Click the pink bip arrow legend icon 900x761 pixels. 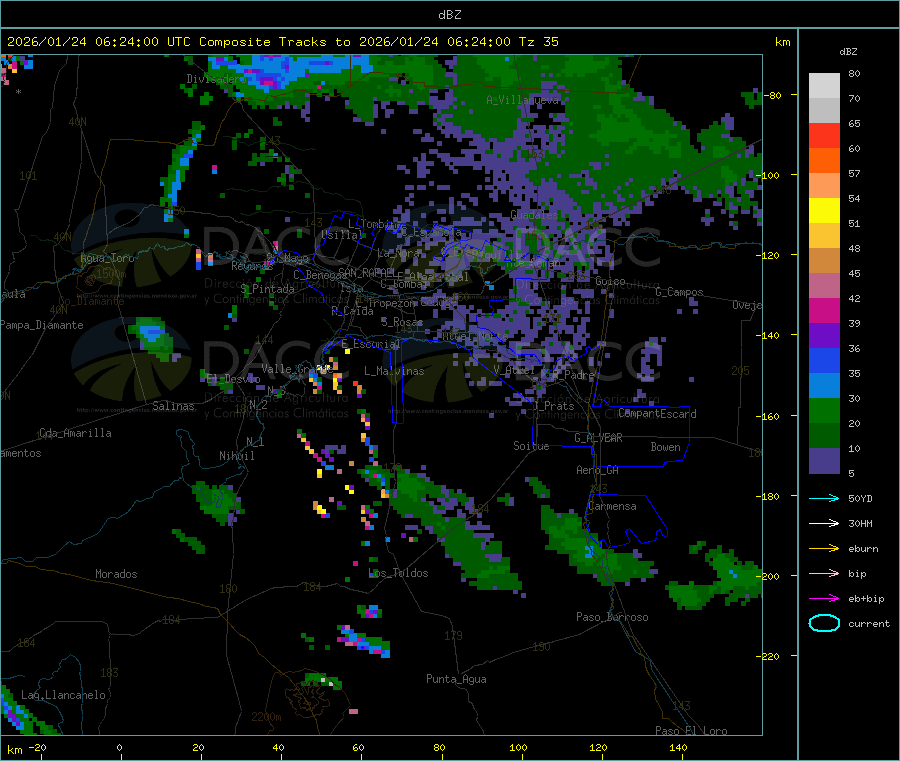click(824, 573)
